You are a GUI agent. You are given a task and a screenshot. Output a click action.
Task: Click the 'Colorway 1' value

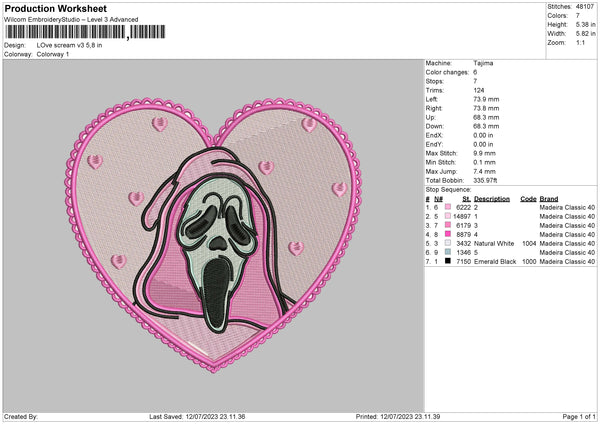(53, 54)
